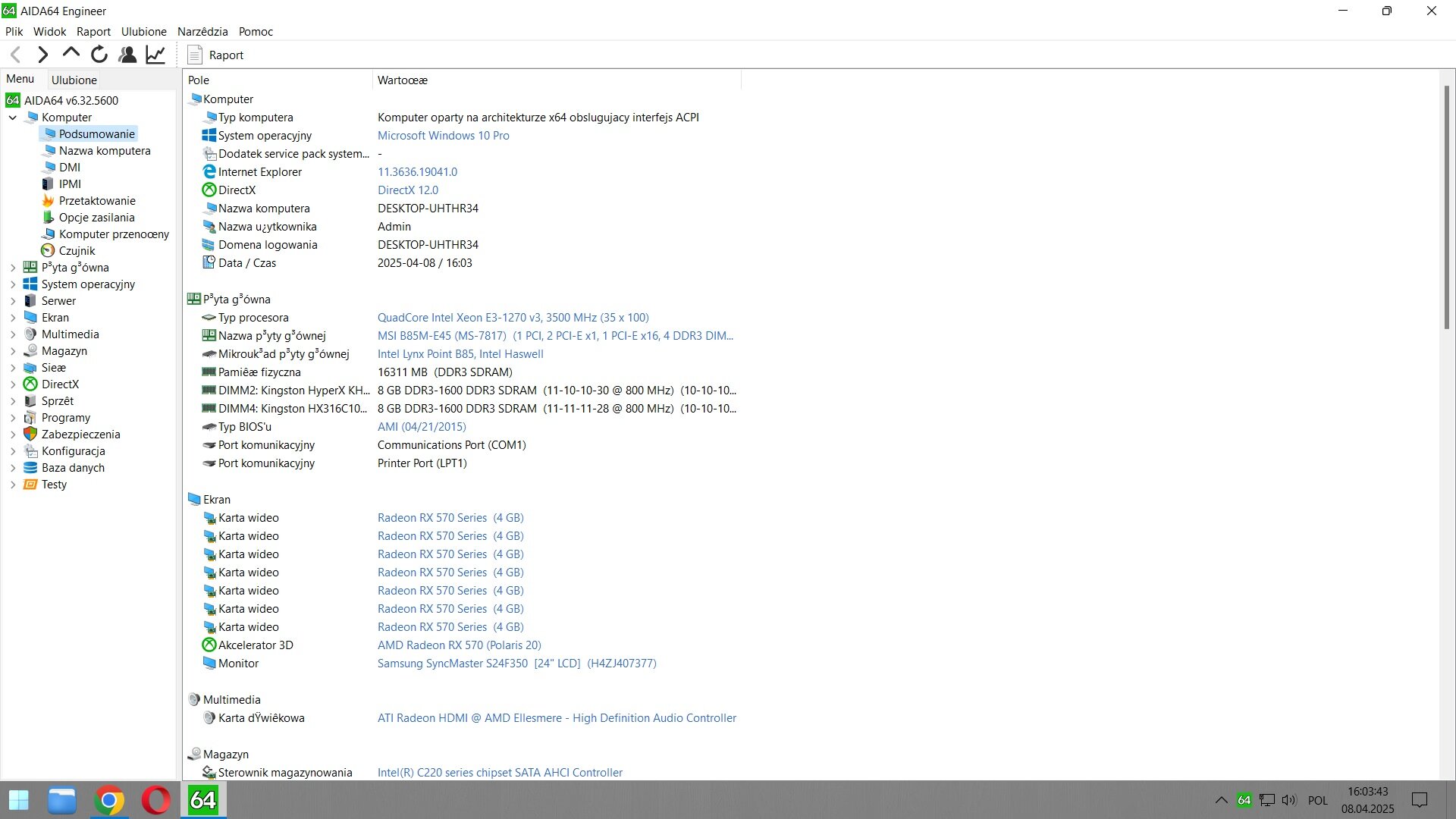This screenshot has height=819, width=1456.
Task: Select Komputer przenoœny in the tree
Action: tap(114, 234)
